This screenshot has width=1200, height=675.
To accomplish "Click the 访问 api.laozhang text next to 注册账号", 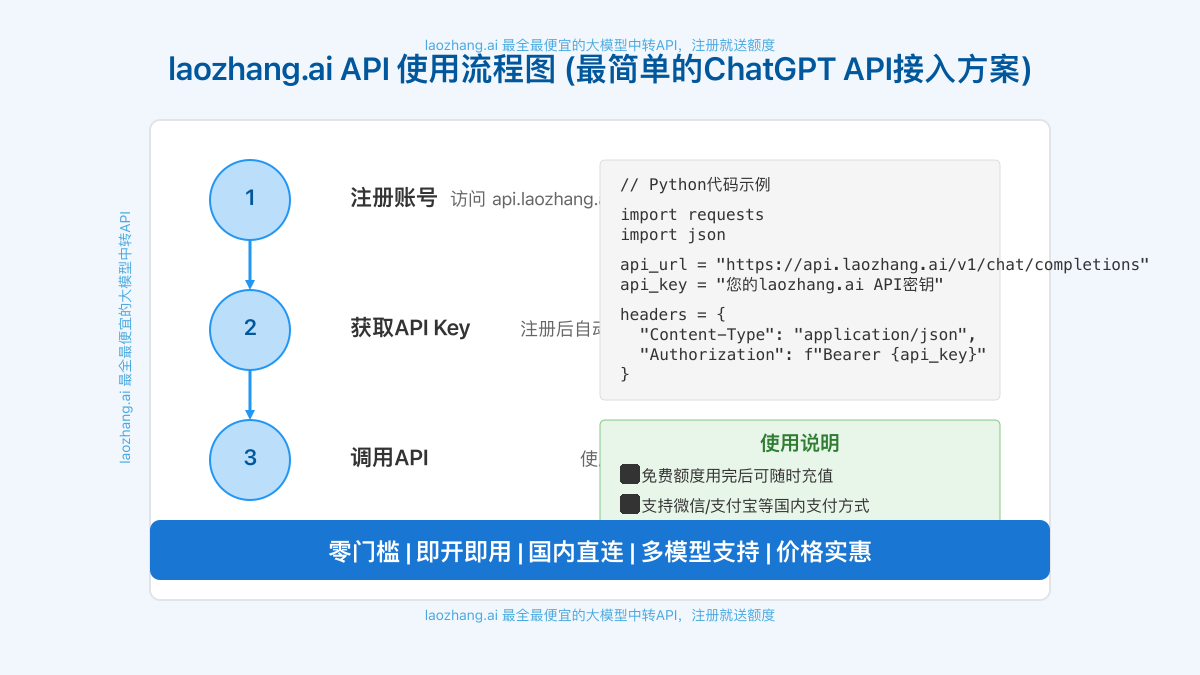I will (525, 199).
